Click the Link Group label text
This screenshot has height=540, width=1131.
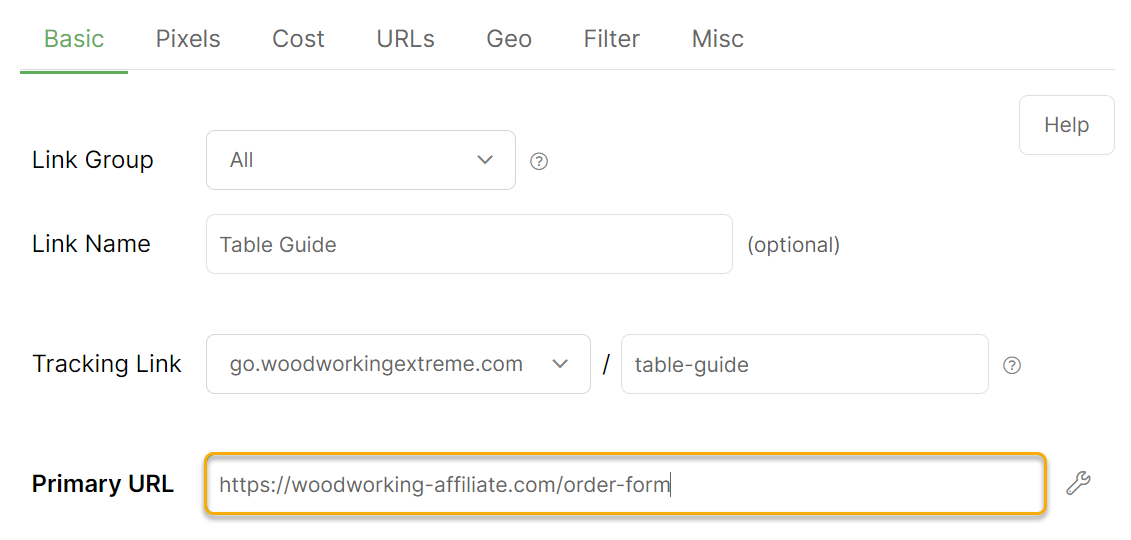tap(93, 160)
